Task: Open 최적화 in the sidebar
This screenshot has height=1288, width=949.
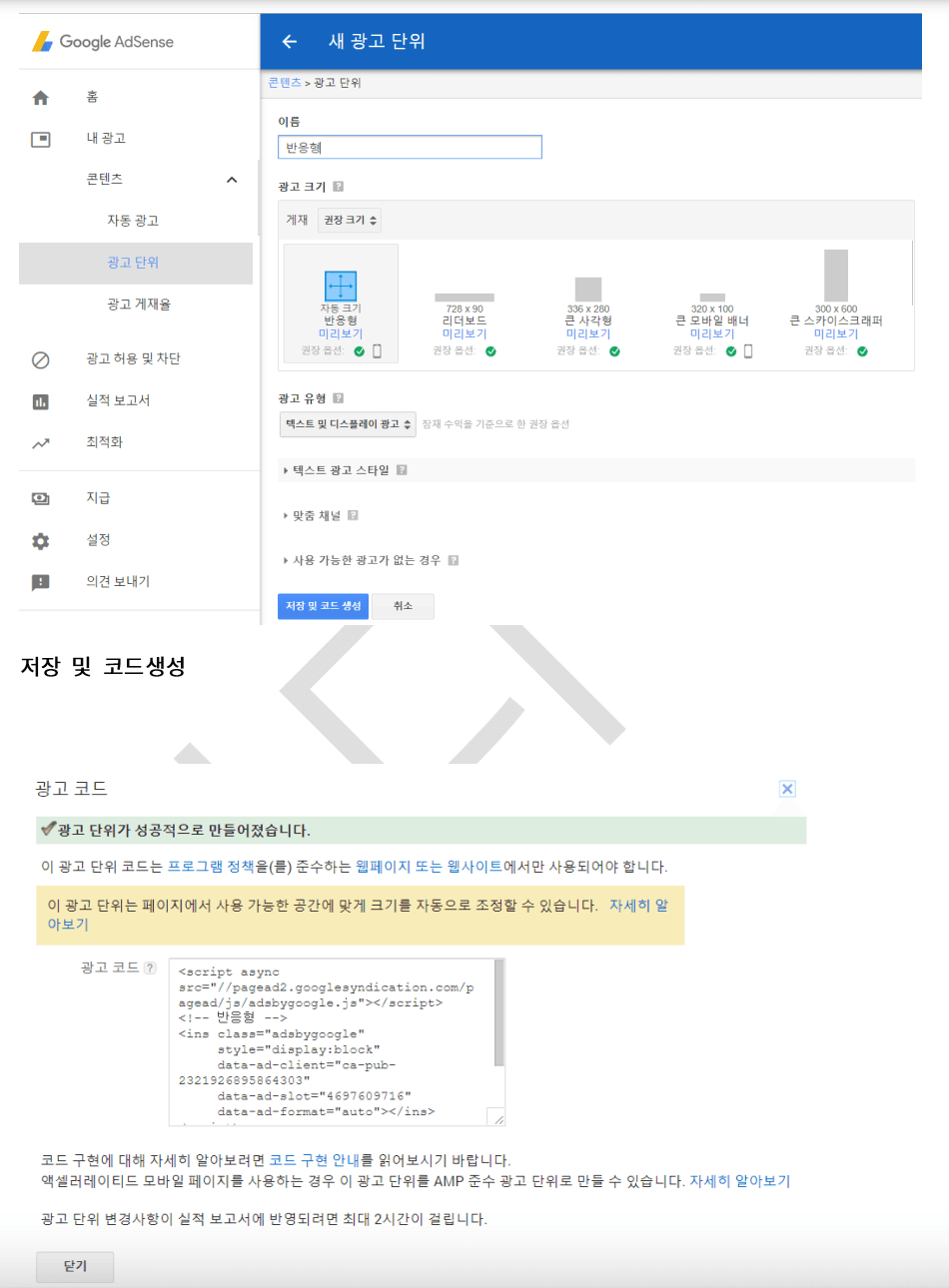Action: pyautogui.click(x=104, y=442)
